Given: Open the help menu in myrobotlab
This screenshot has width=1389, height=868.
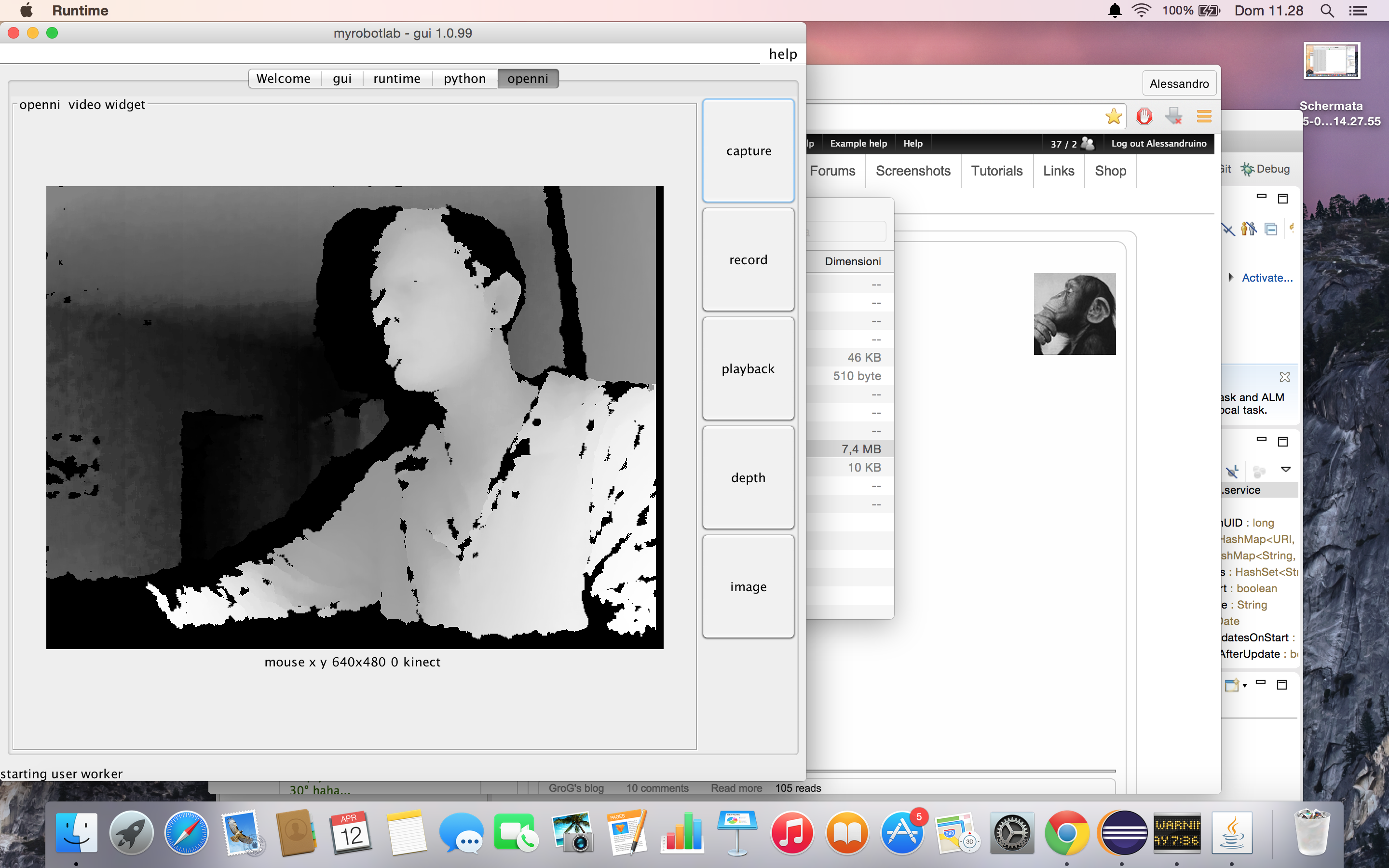Looking at the screenshot, I should coord(783,54).
